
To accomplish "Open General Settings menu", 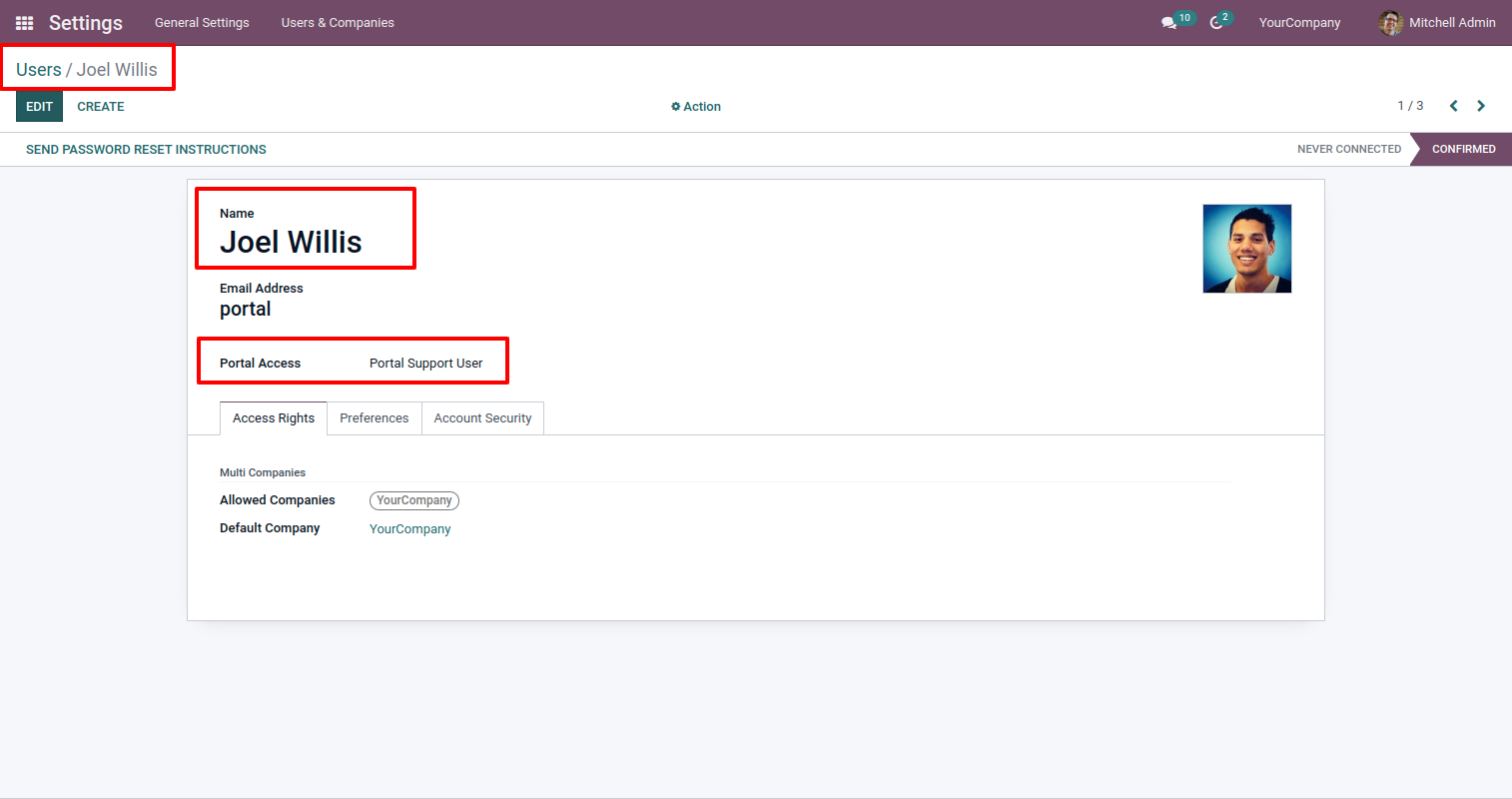I will pos(202,23).
